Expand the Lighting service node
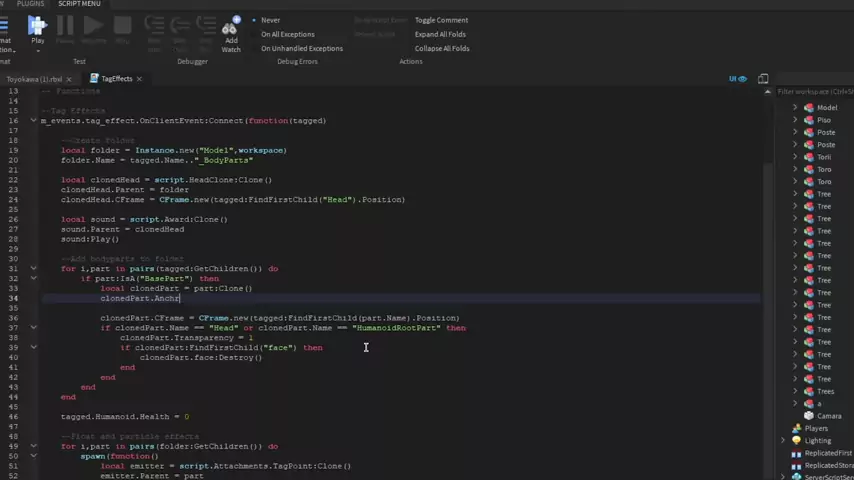The image size is (854, 480). pos(783,440)
